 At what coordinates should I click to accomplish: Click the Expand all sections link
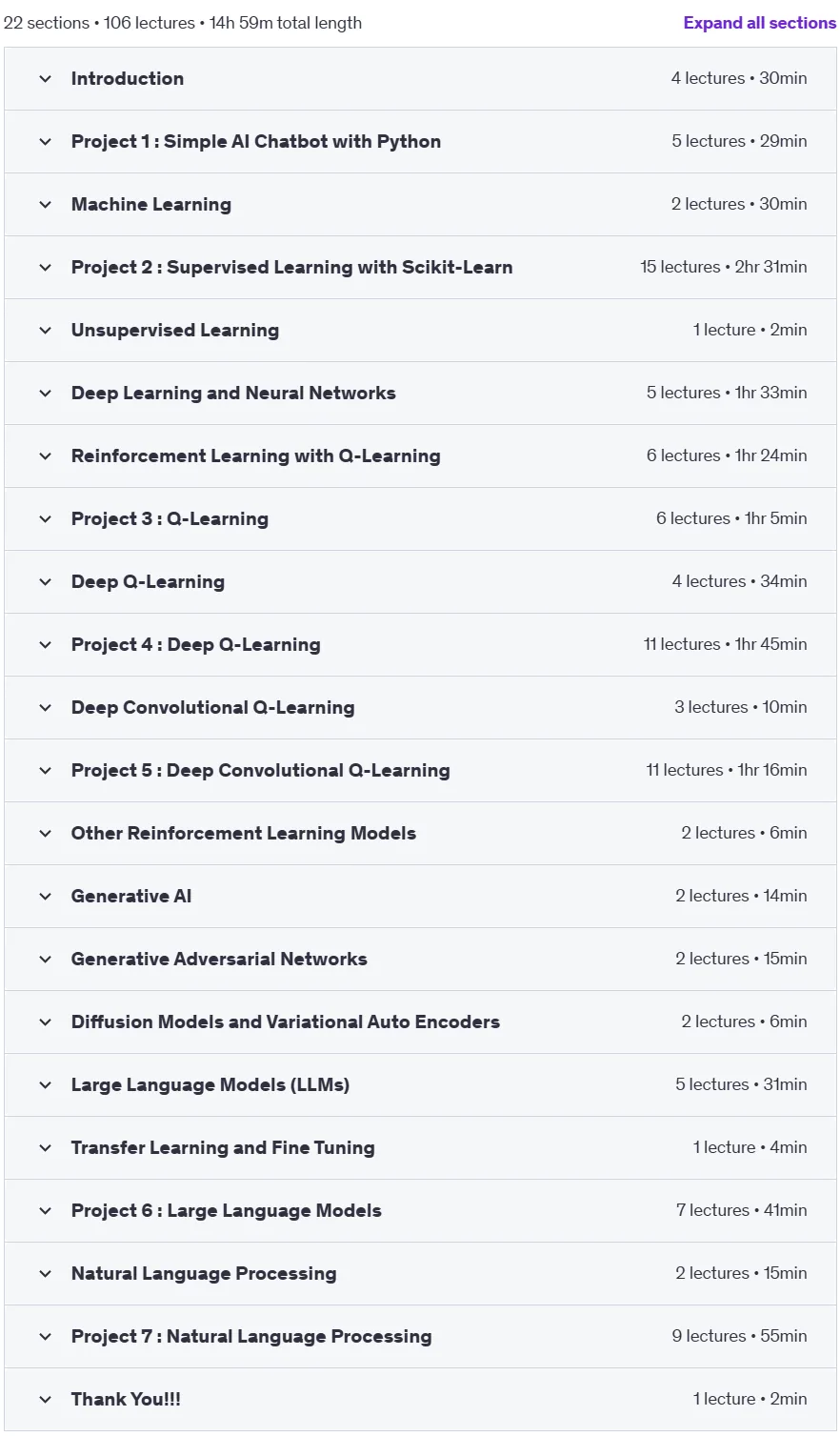[759, 23]
